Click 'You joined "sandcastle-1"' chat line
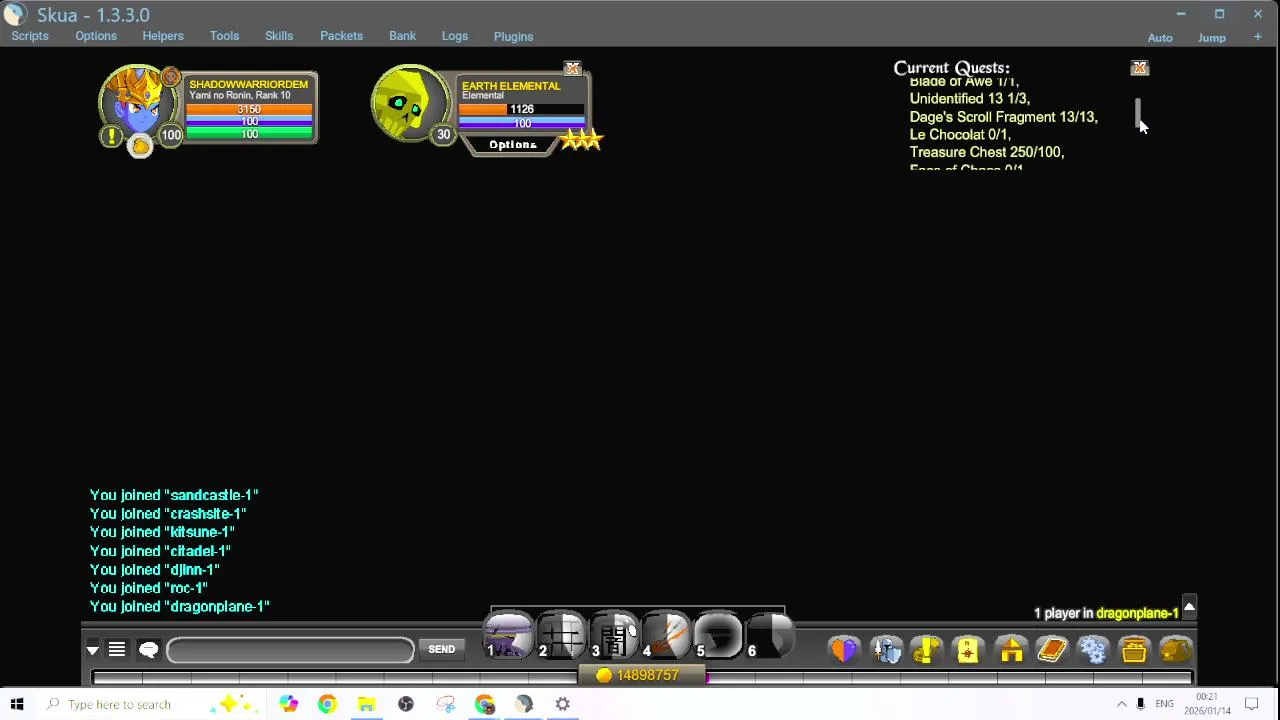The image size is (1280, 720). tap(174, 495)
